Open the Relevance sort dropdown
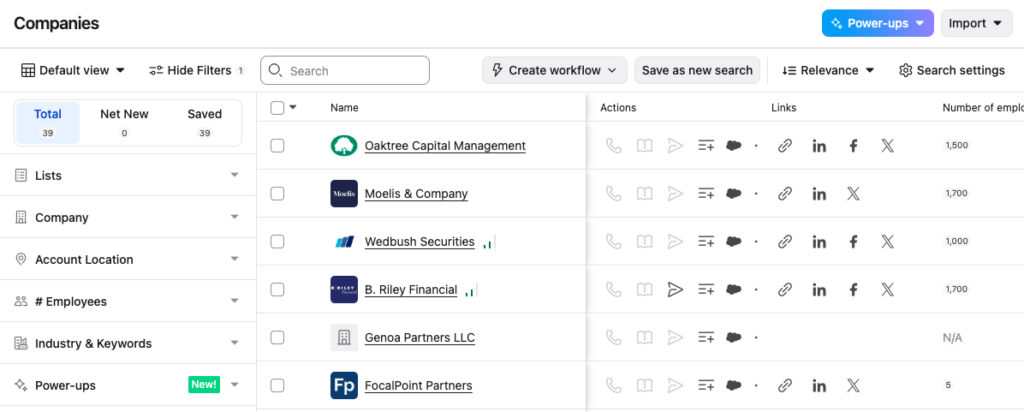 [828, 71]
